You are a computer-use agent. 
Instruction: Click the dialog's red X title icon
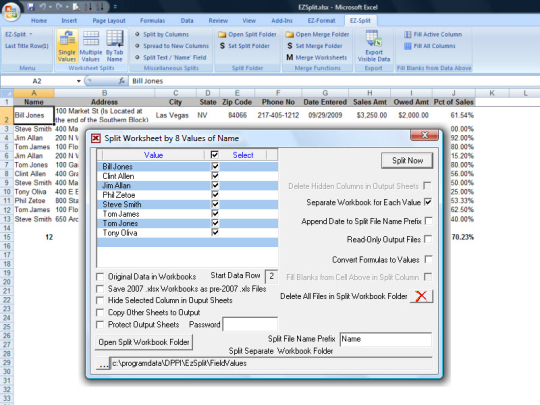tap(96, 138)
